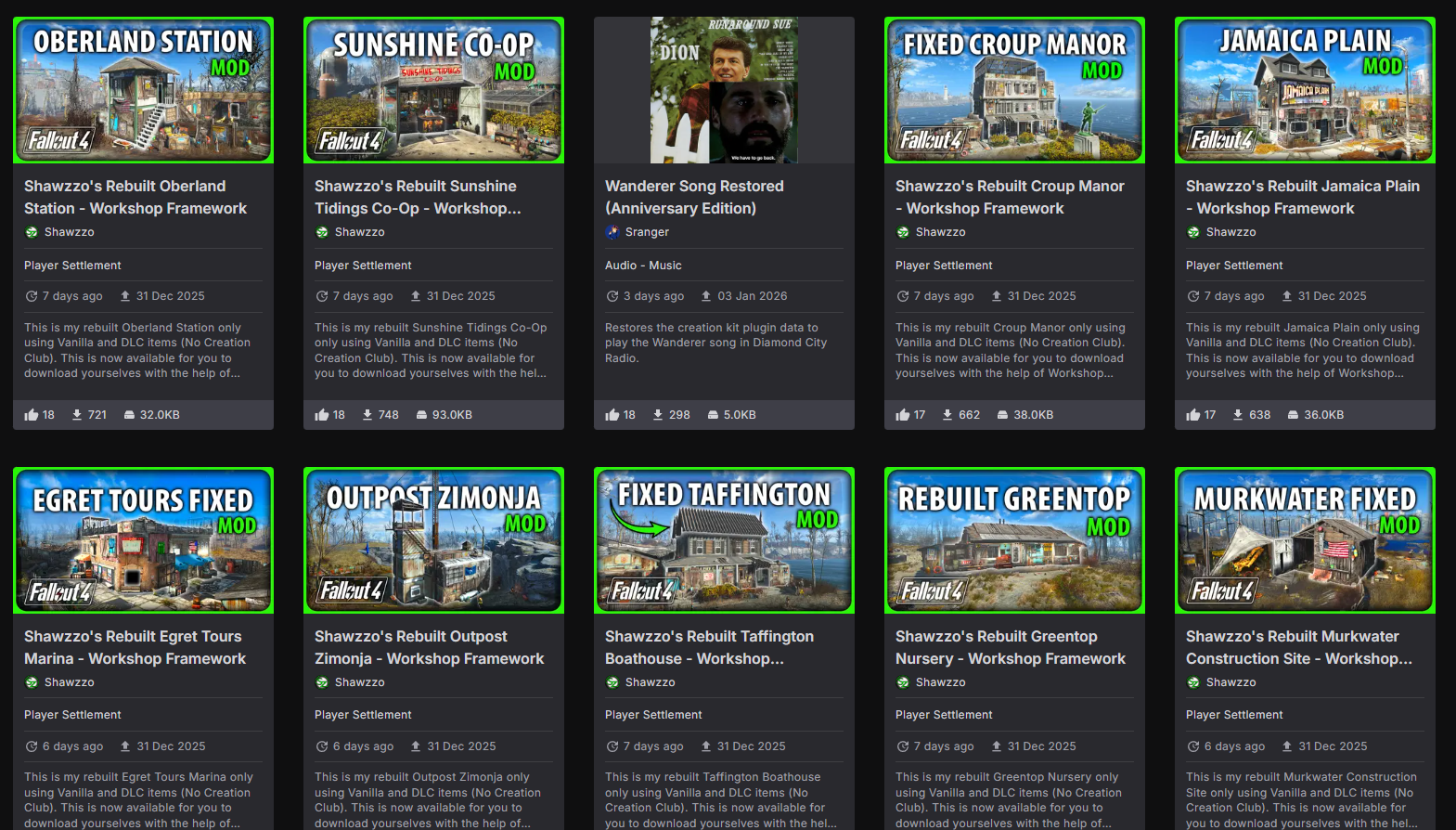Screen dimensions: 1456x830
Task: Click the description 'This is my rebuilt Croup Manor'
Action: (1011, 350)
